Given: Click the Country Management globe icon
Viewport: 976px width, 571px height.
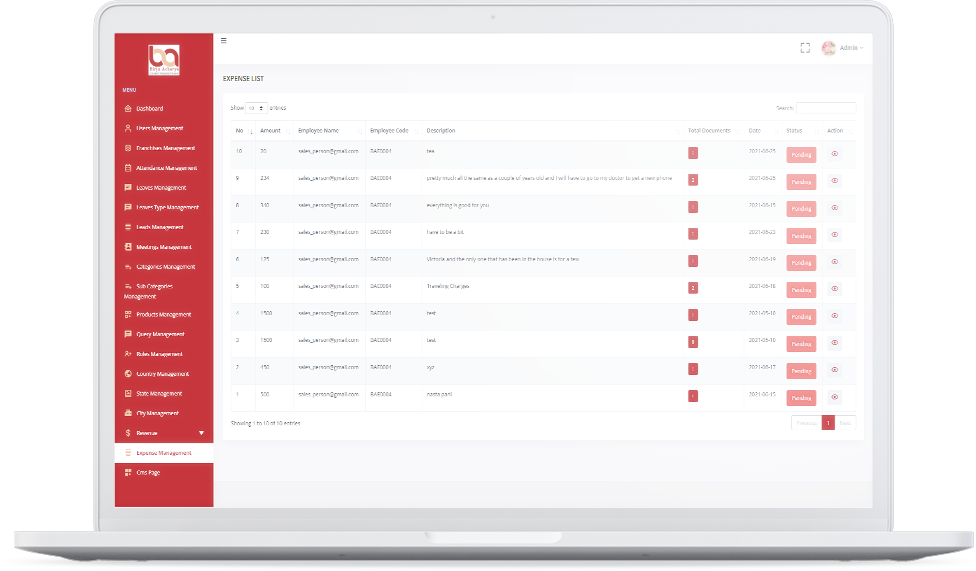Looking at the screenshot, I should coord(128,374).
